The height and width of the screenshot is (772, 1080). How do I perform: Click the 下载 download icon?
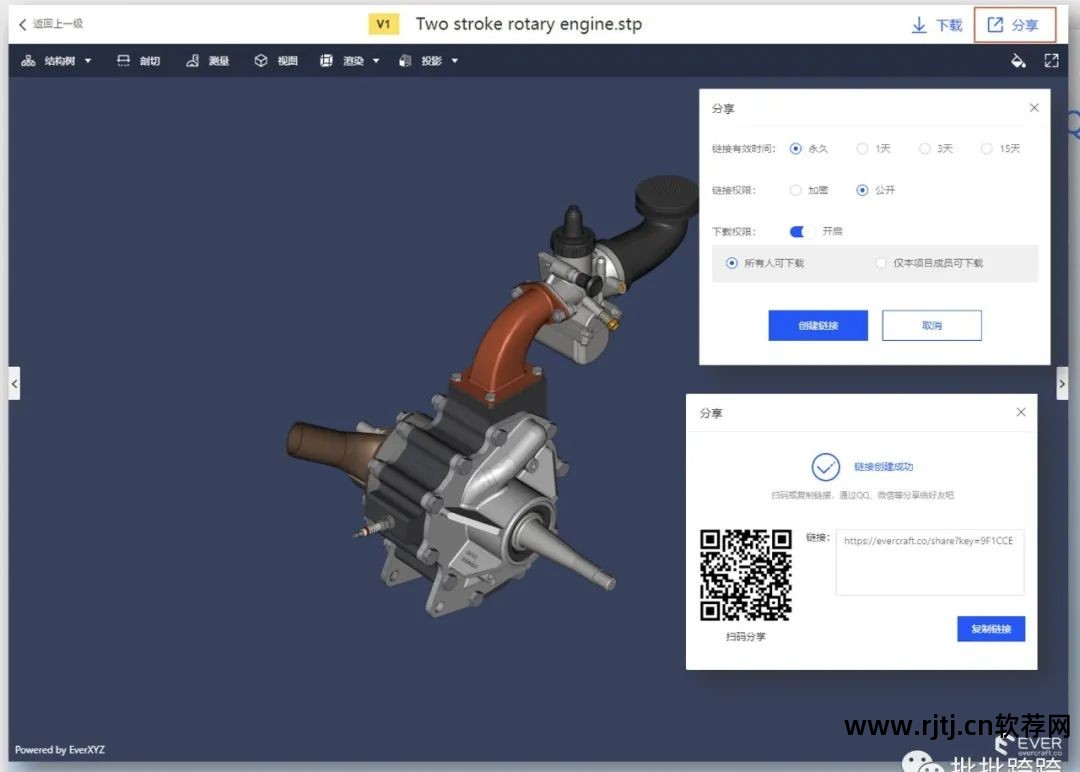tap(919, 25)
